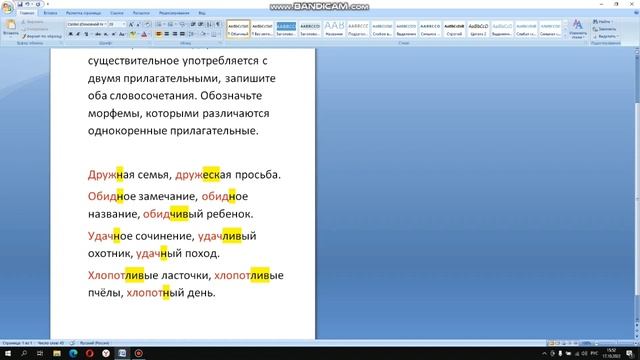This screenshot has height=360, width=640.
Task: Click the language indicator Русский (Россия)
Action: 94,343
